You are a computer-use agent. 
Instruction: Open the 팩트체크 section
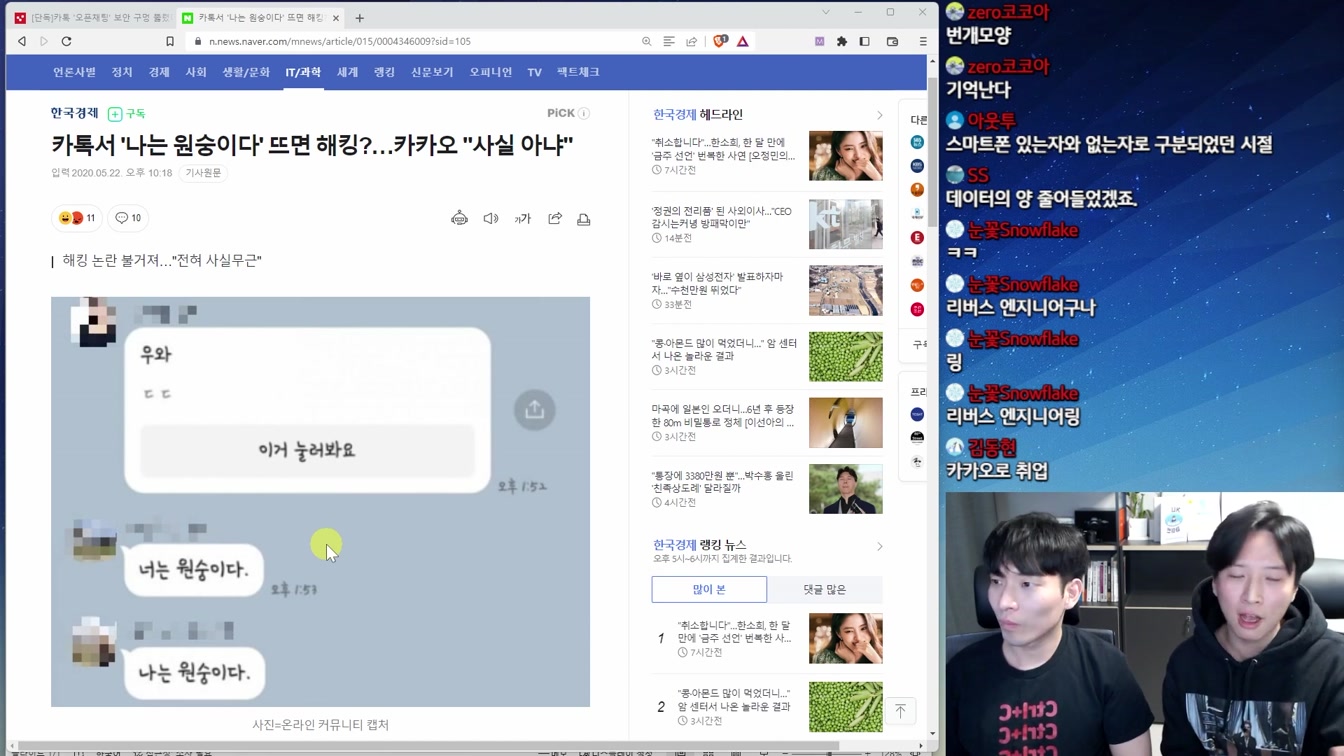[578, 72]
